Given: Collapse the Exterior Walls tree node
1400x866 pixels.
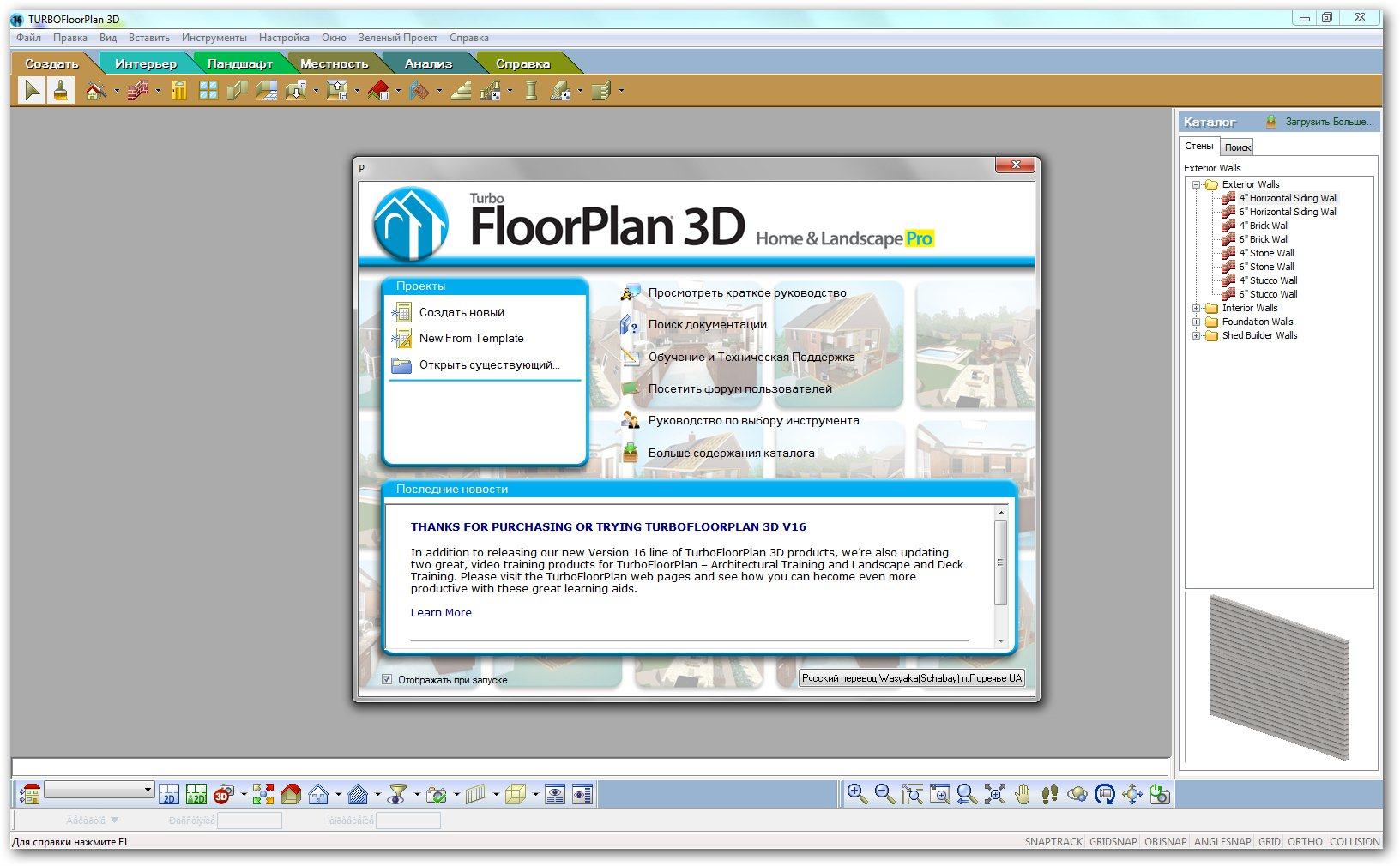Looking at the screenshot, I should tap(1196, 184).
